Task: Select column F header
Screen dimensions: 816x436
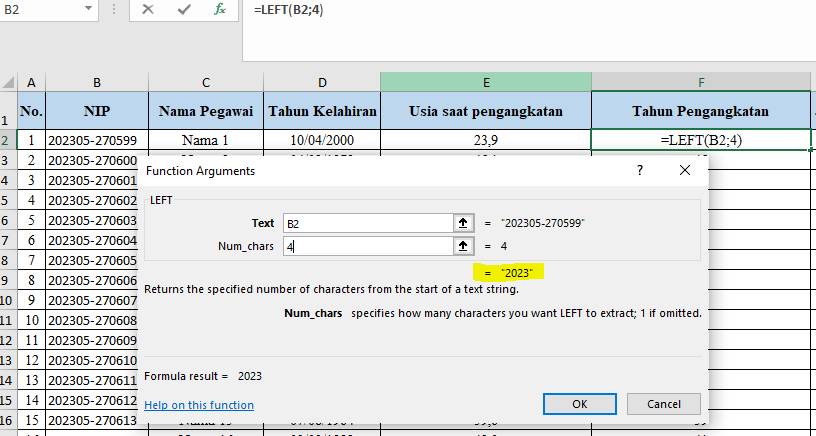Action: (x=701, y=82)
